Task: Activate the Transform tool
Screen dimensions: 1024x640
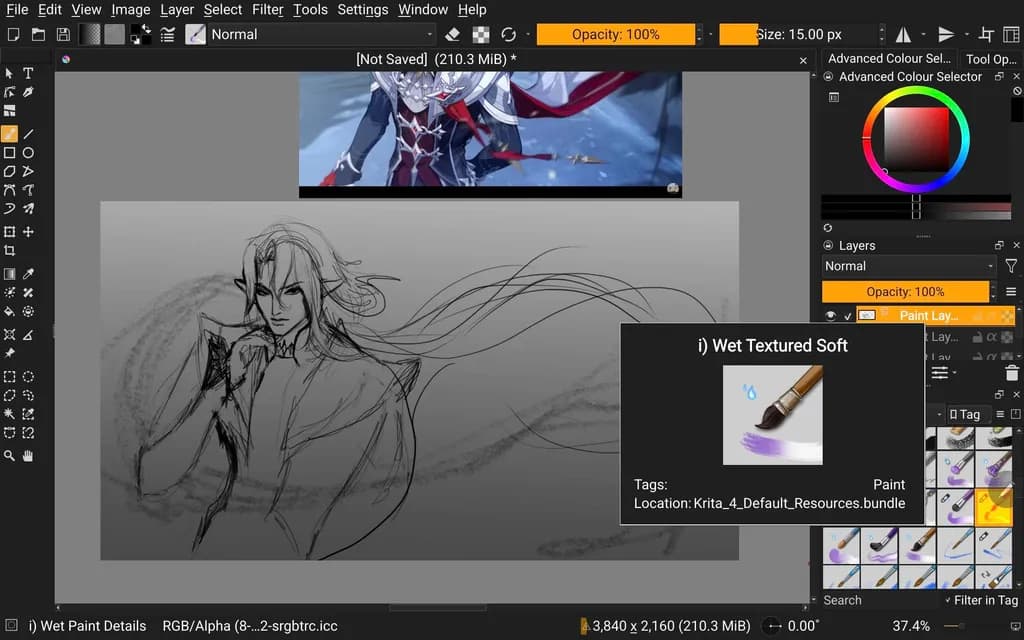Action: [x=9, y=232]
